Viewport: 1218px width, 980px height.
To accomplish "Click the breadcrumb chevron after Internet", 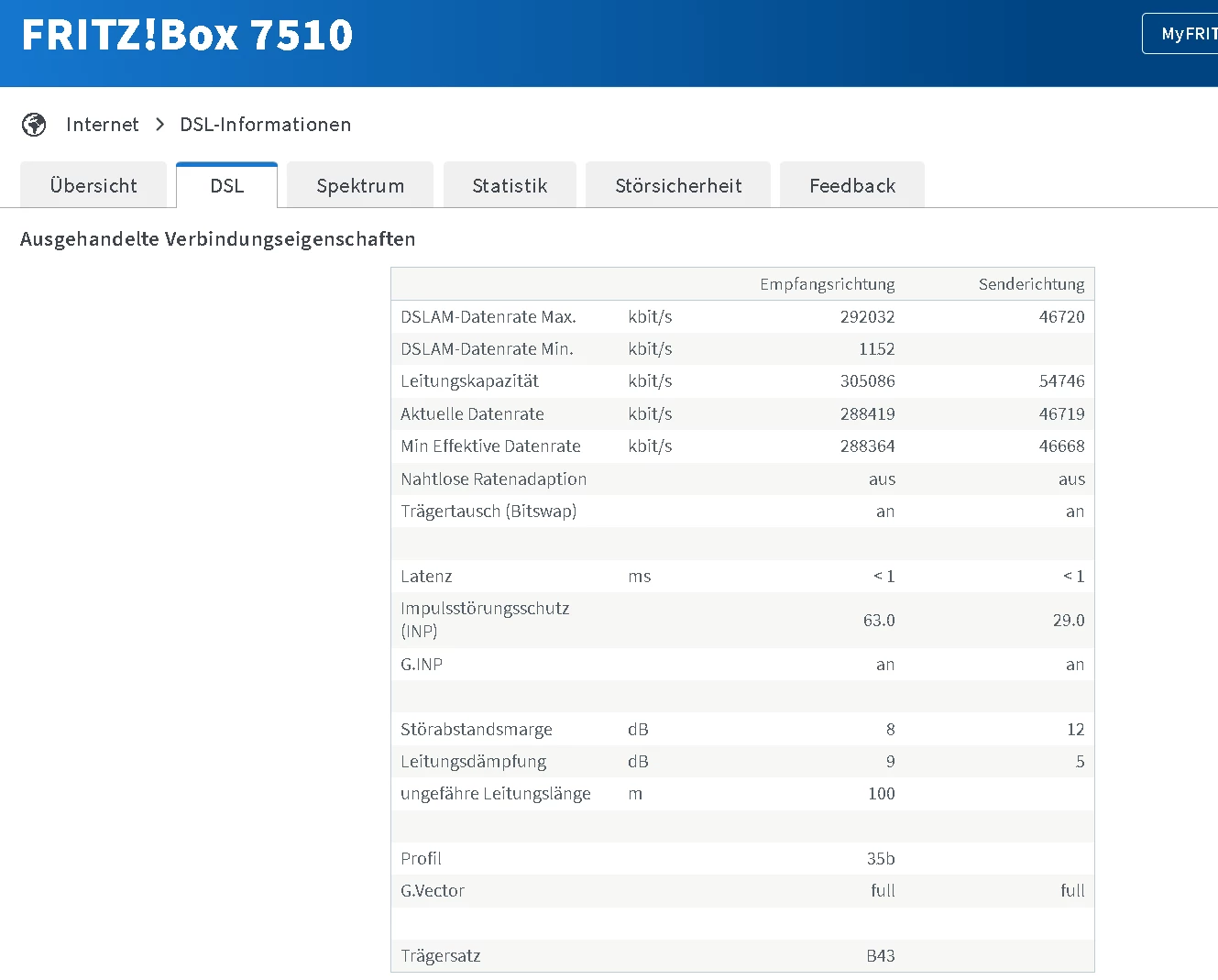I will (160, 125).
